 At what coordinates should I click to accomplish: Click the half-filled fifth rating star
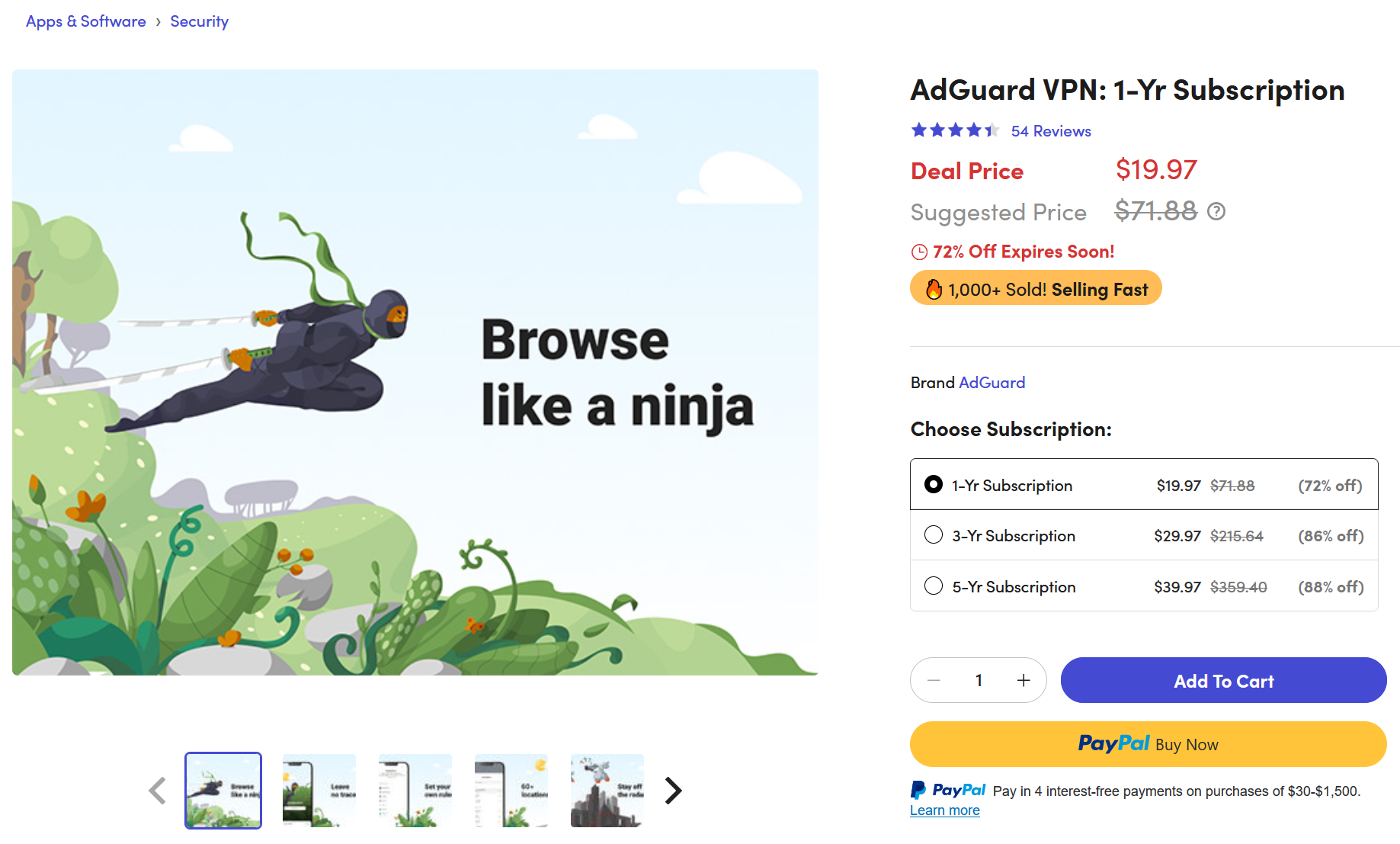992,130
